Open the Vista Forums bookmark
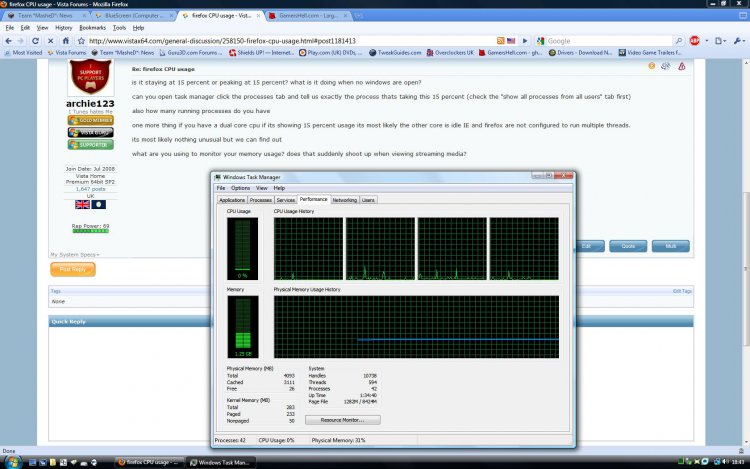The image size is (750, 469). point(67,53)
